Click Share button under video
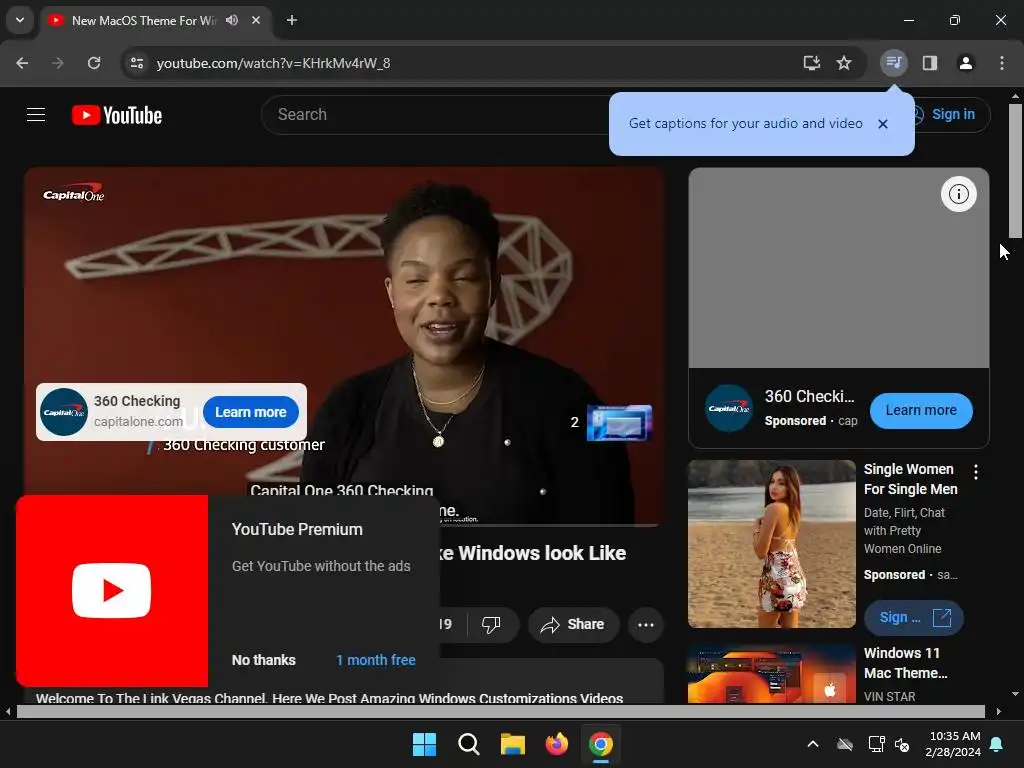This screenshot has width=1024, height=768. 573,624
